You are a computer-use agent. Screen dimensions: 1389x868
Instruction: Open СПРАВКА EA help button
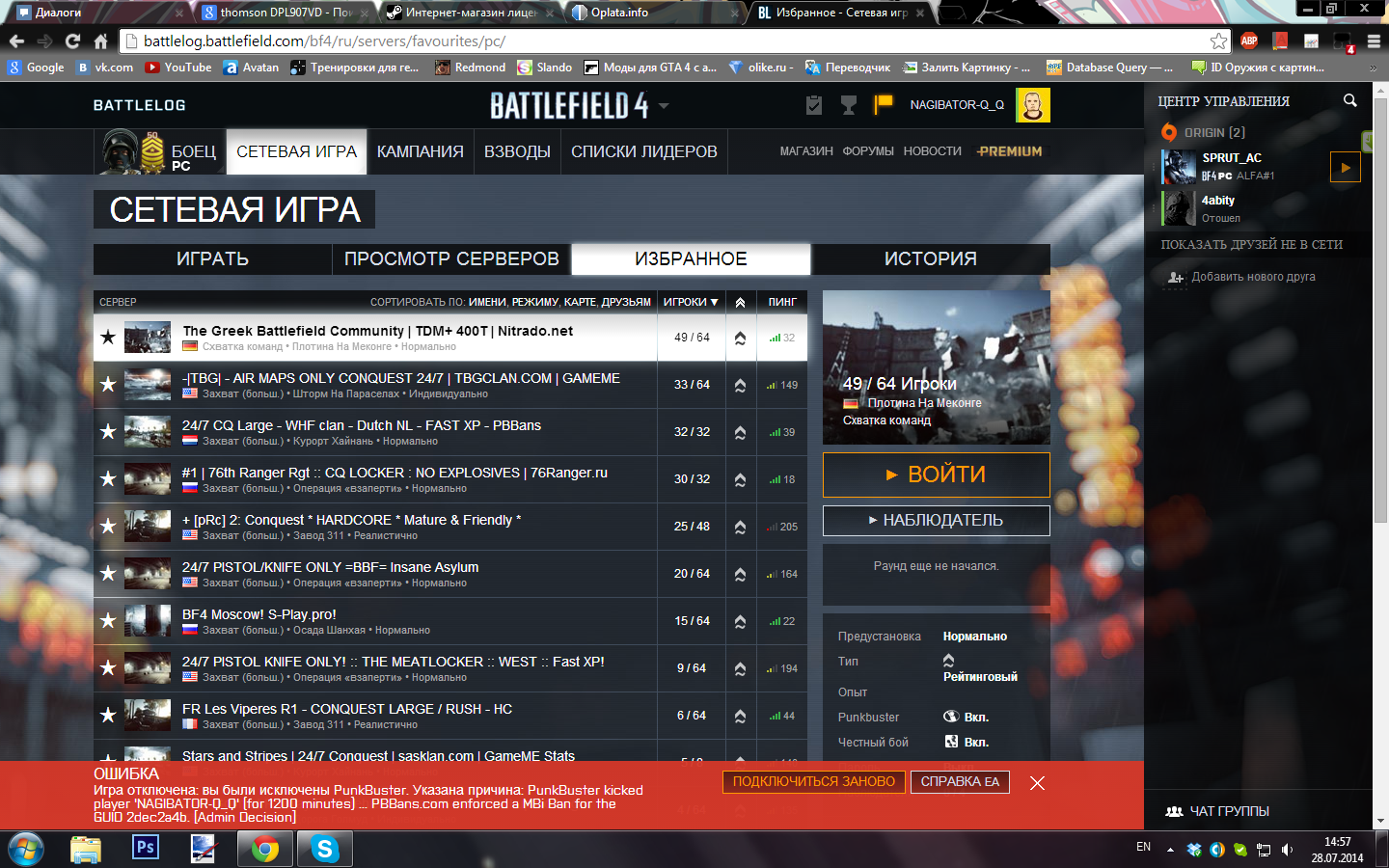[x=960, y=782]
